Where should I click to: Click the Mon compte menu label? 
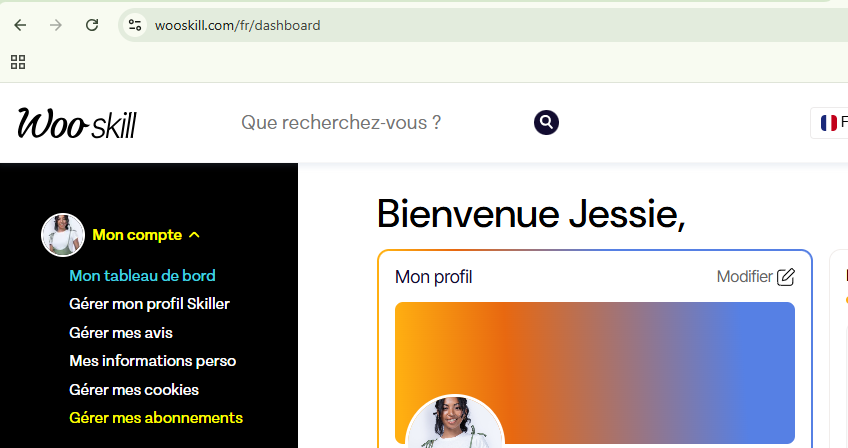137,235
